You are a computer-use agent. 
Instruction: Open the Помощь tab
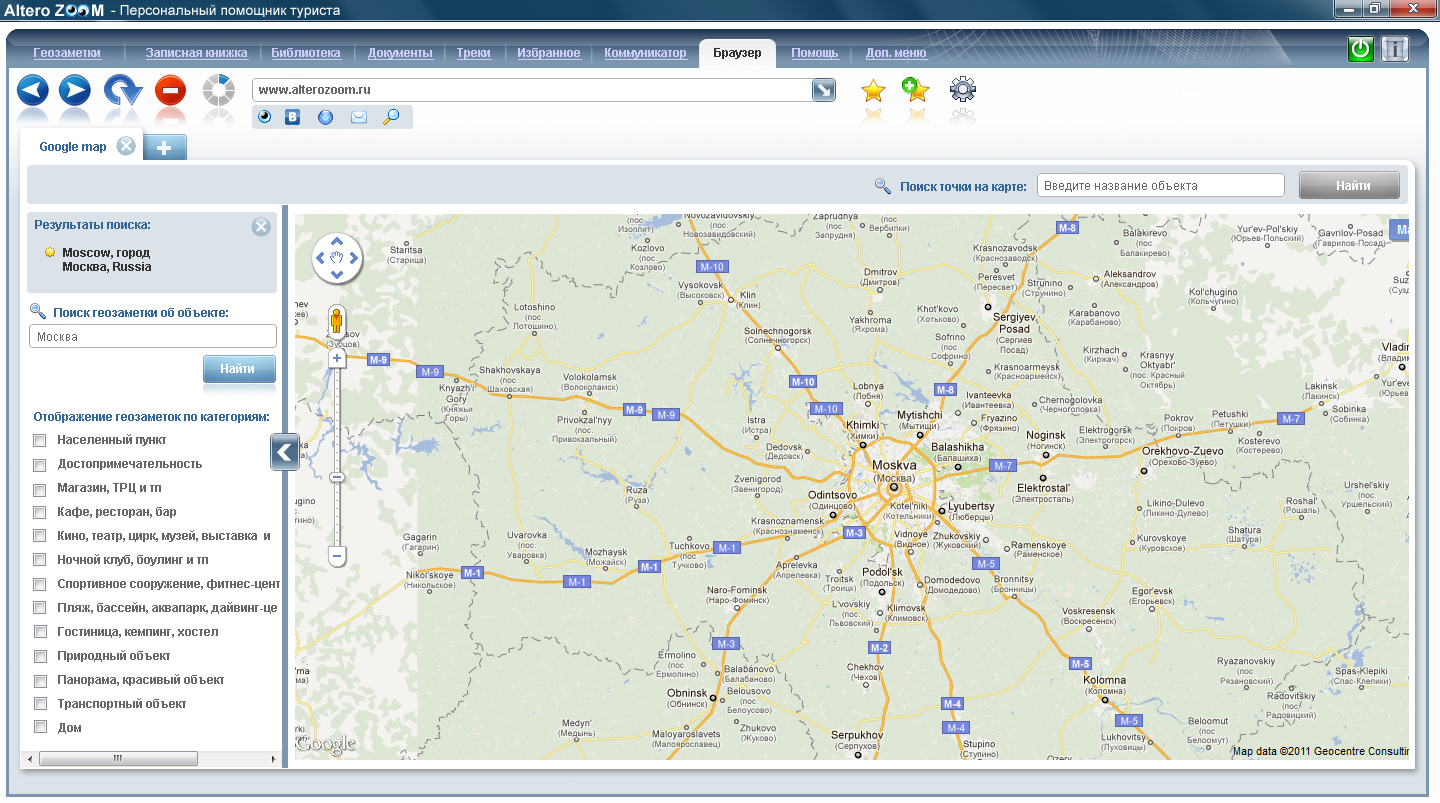pos(815,53)
